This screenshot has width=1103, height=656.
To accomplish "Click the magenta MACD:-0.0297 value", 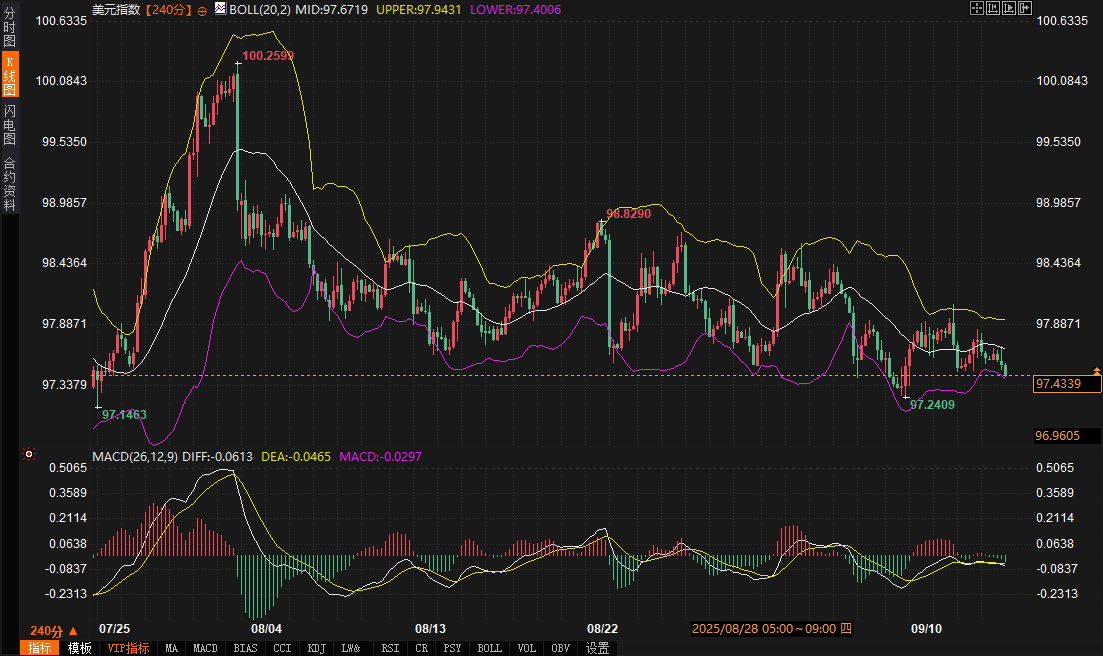I will click(x=381, y=456).
